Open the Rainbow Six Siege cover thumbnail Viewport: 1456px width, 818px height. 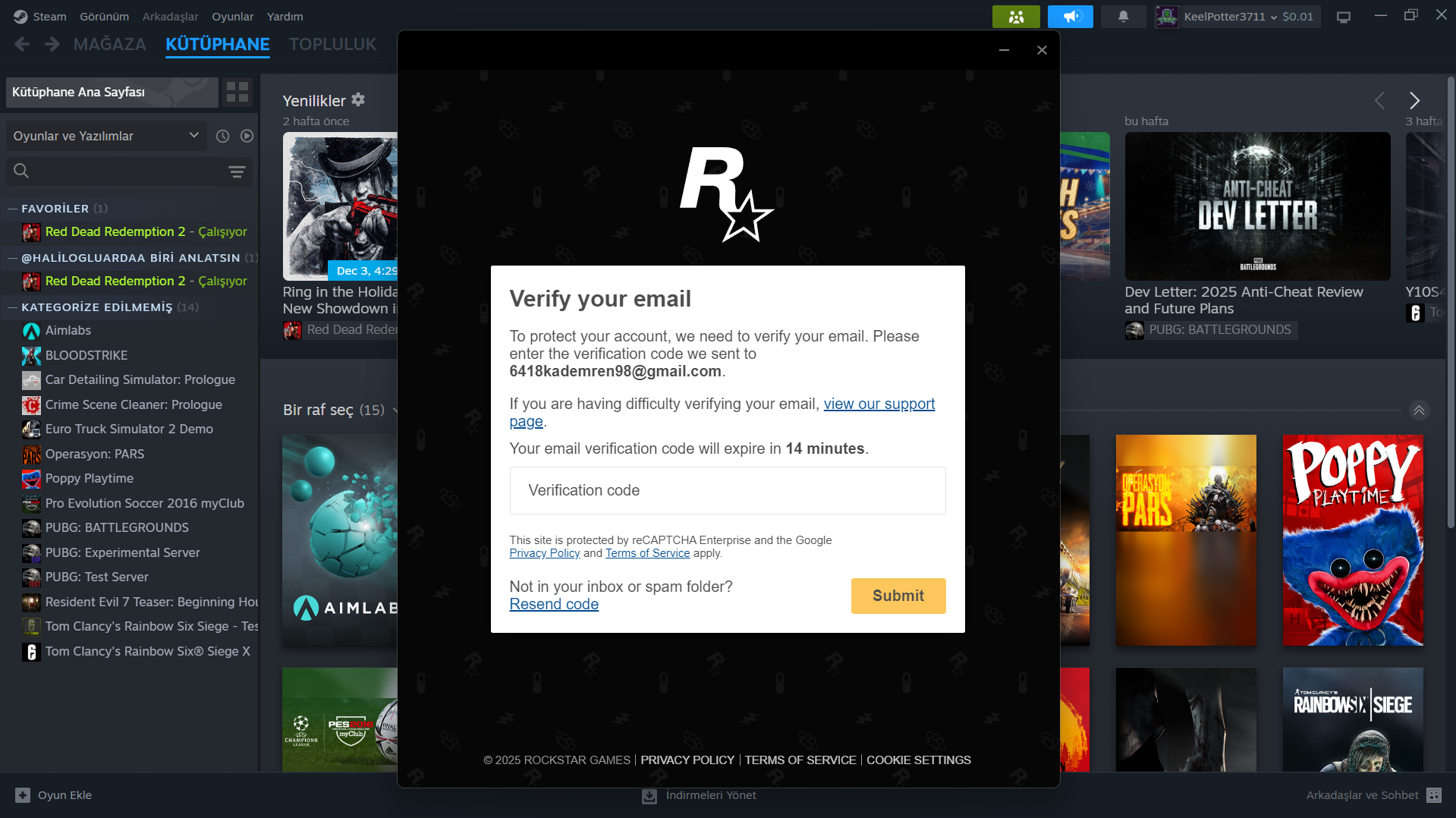(x=1353, y=719)
